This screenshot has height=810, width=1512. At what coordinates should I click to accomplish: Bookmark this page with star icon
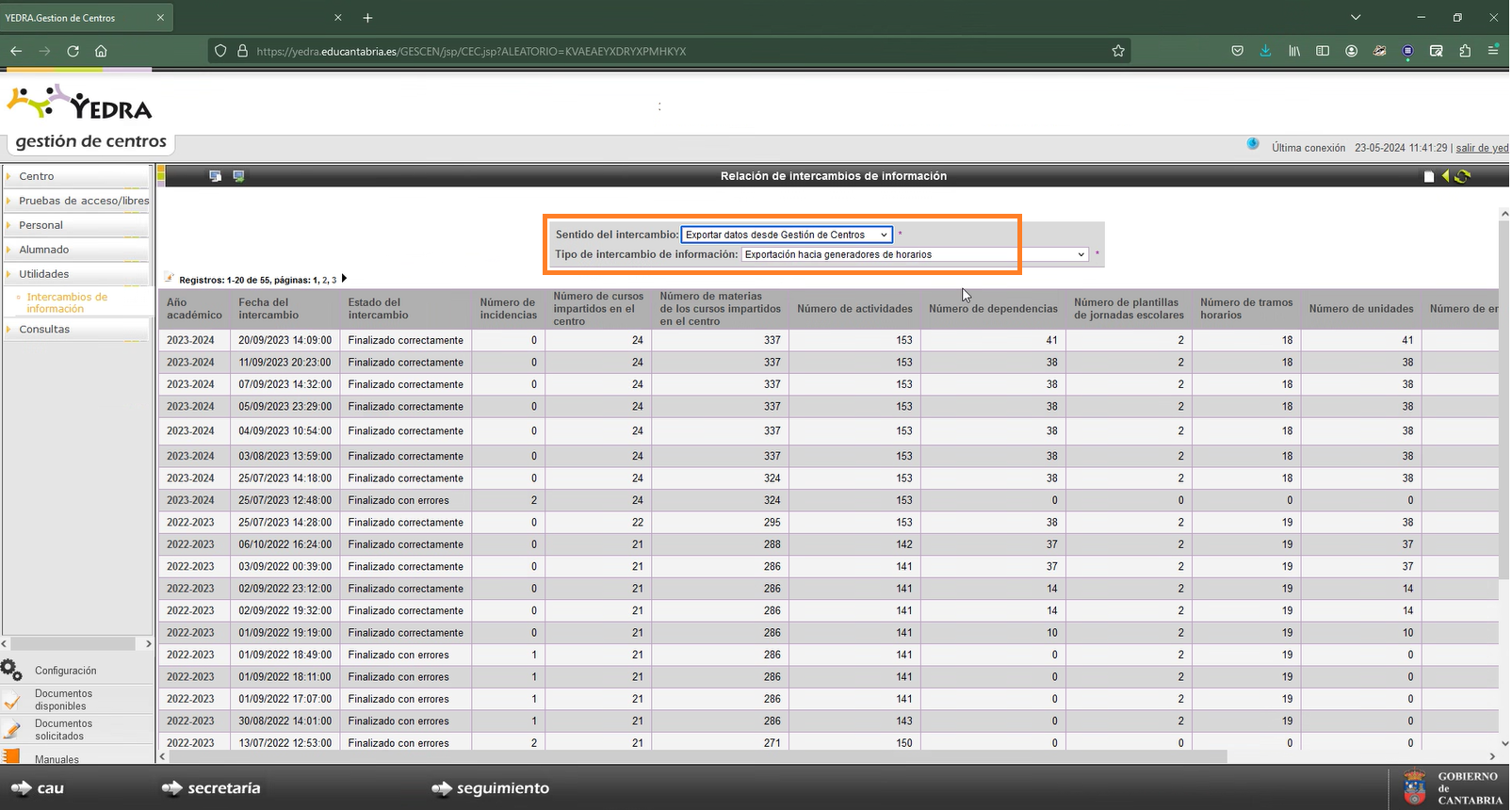pos(1118,51)
